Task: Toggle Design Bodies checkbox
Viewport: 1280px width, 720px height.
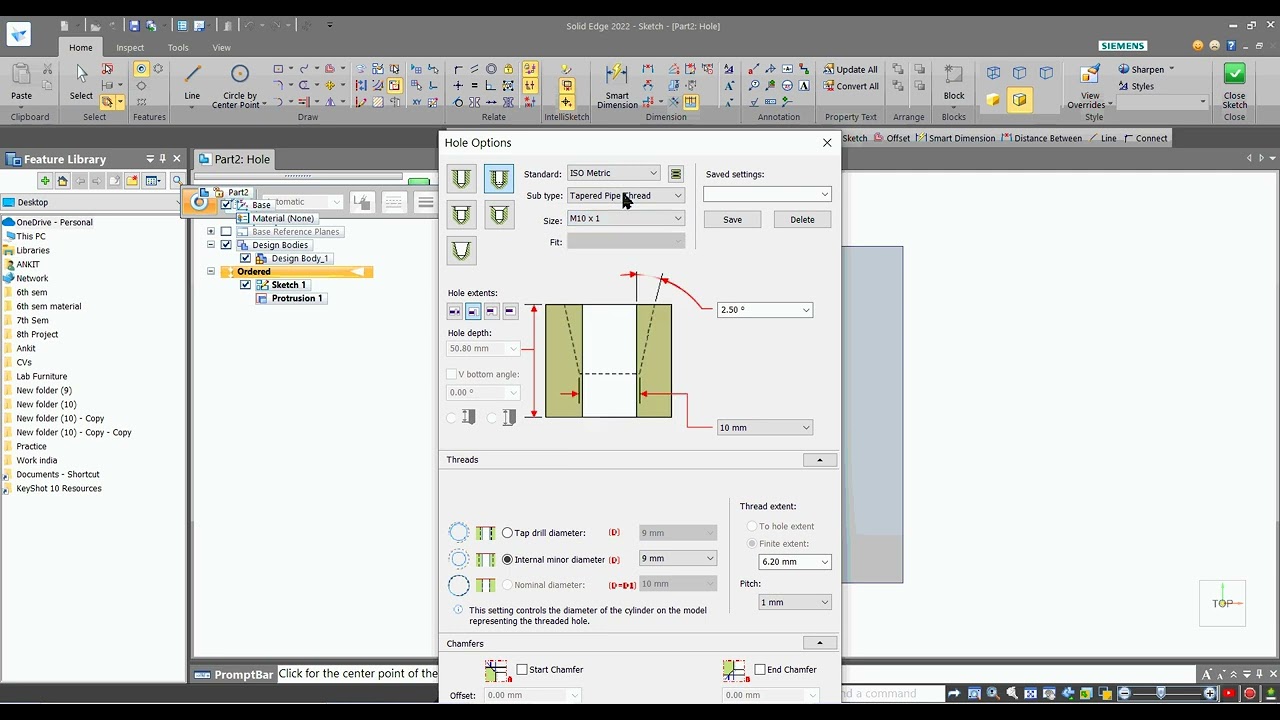Action: pyautogui.click(x=226, y=245)
